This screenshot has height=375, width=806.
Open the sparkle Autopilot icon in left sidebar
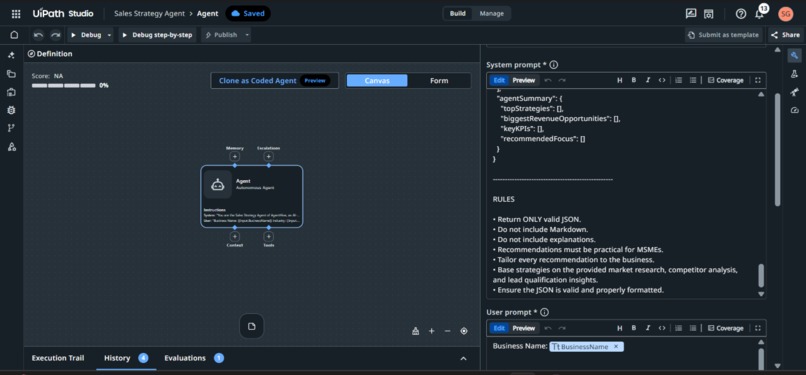(11, 55)
